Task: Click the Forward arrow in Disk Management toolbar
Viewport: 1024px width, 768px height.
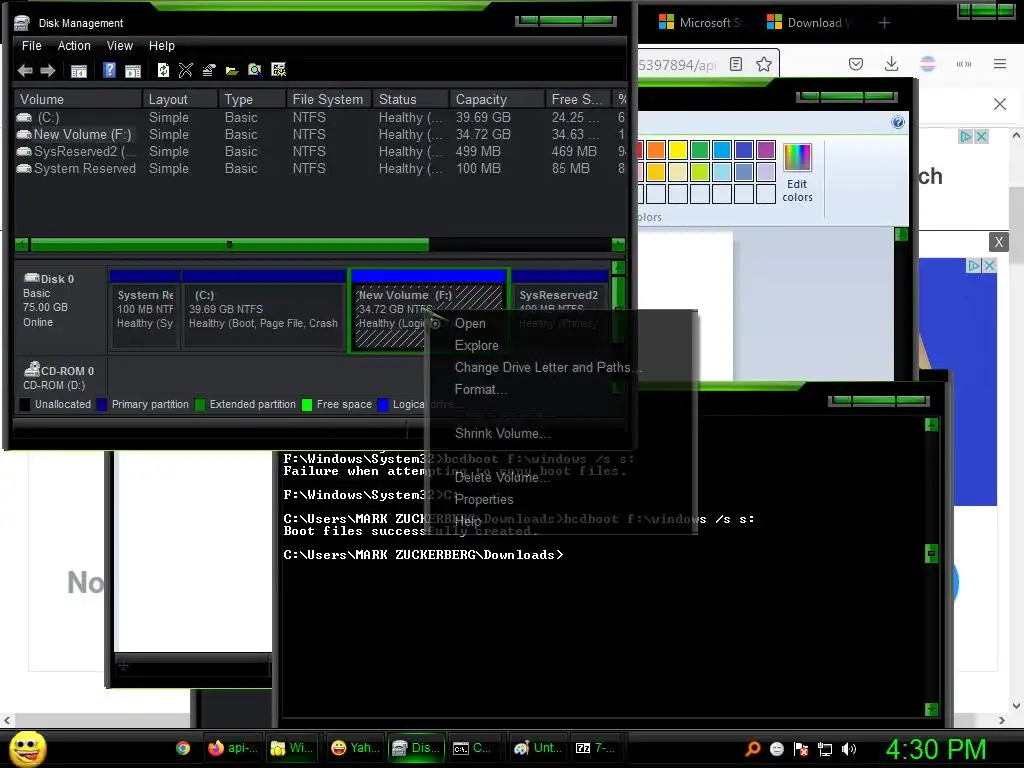Action: coord(48,71)
